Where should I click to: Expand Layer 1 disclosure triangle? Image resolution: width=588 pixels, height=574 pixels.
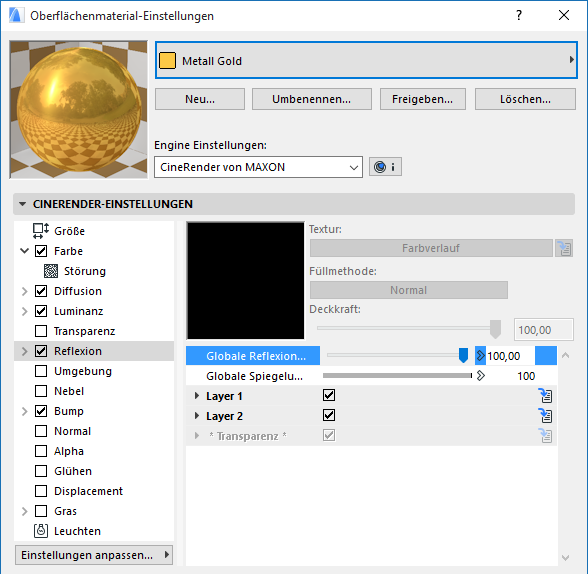click(x=196, y=396)
